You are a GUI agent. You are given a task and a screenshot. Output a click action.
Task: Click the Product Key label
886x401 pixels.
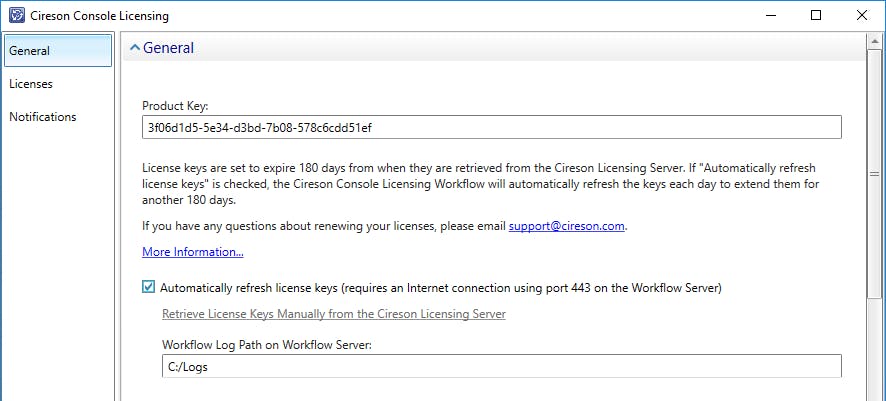click(178, 105)
